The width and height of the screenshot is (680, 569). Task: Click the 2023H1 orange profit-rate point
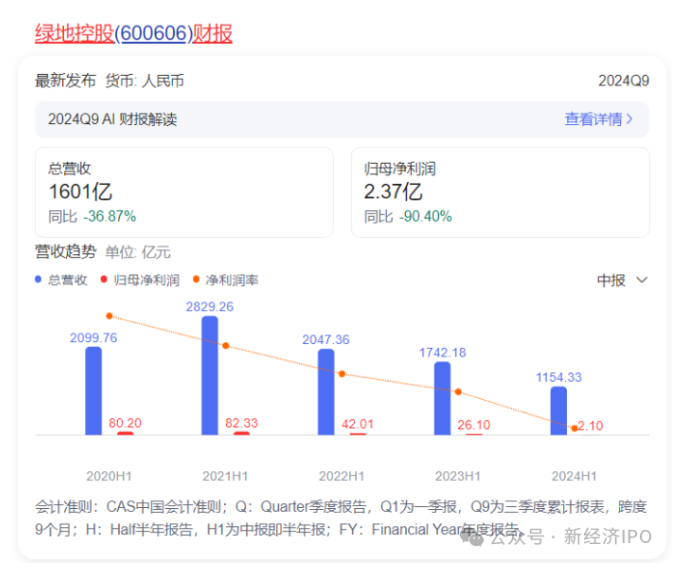coord(458,392)
